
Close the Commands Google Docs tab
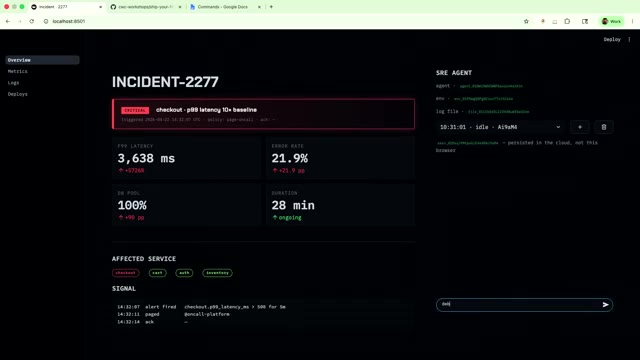[x=259, y=7]
